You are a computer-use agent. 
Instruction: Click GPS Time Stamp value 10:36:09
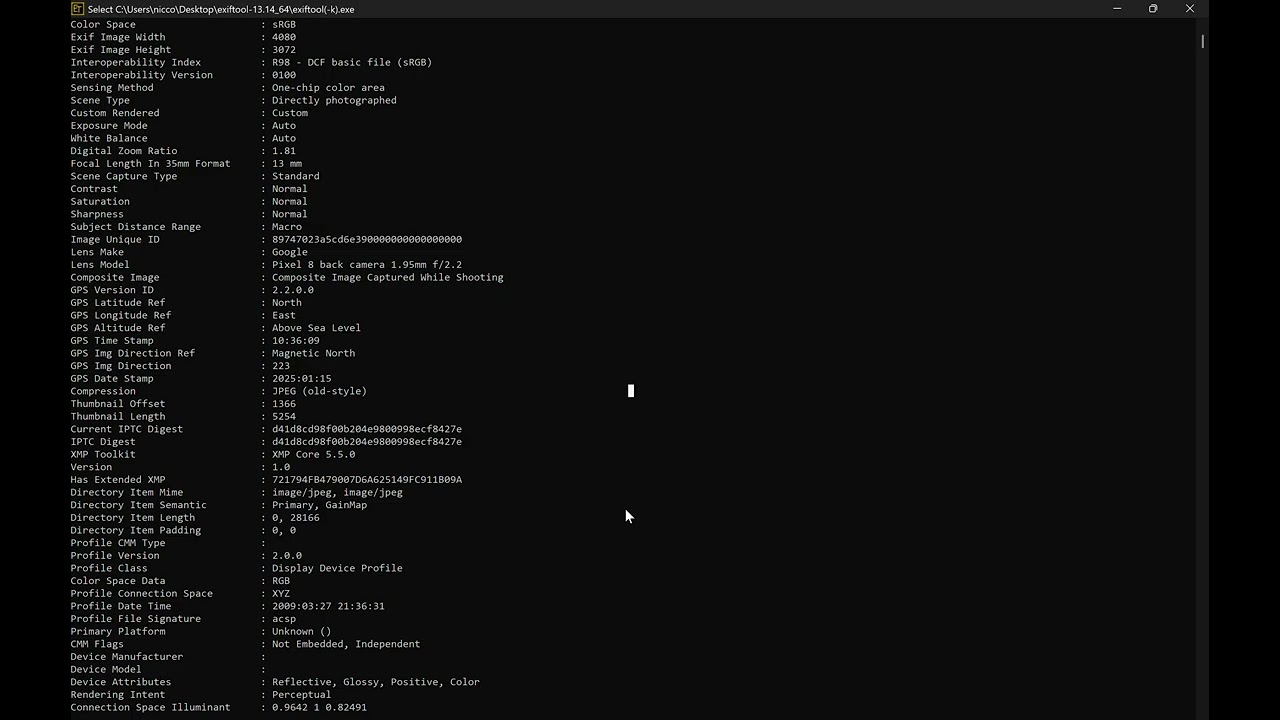point(296,341)
